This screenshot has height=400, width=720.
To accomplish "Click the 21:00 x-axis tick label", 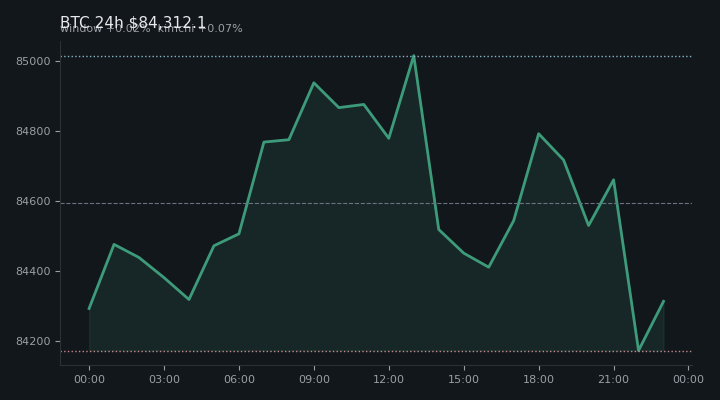I will pos(613,379).
